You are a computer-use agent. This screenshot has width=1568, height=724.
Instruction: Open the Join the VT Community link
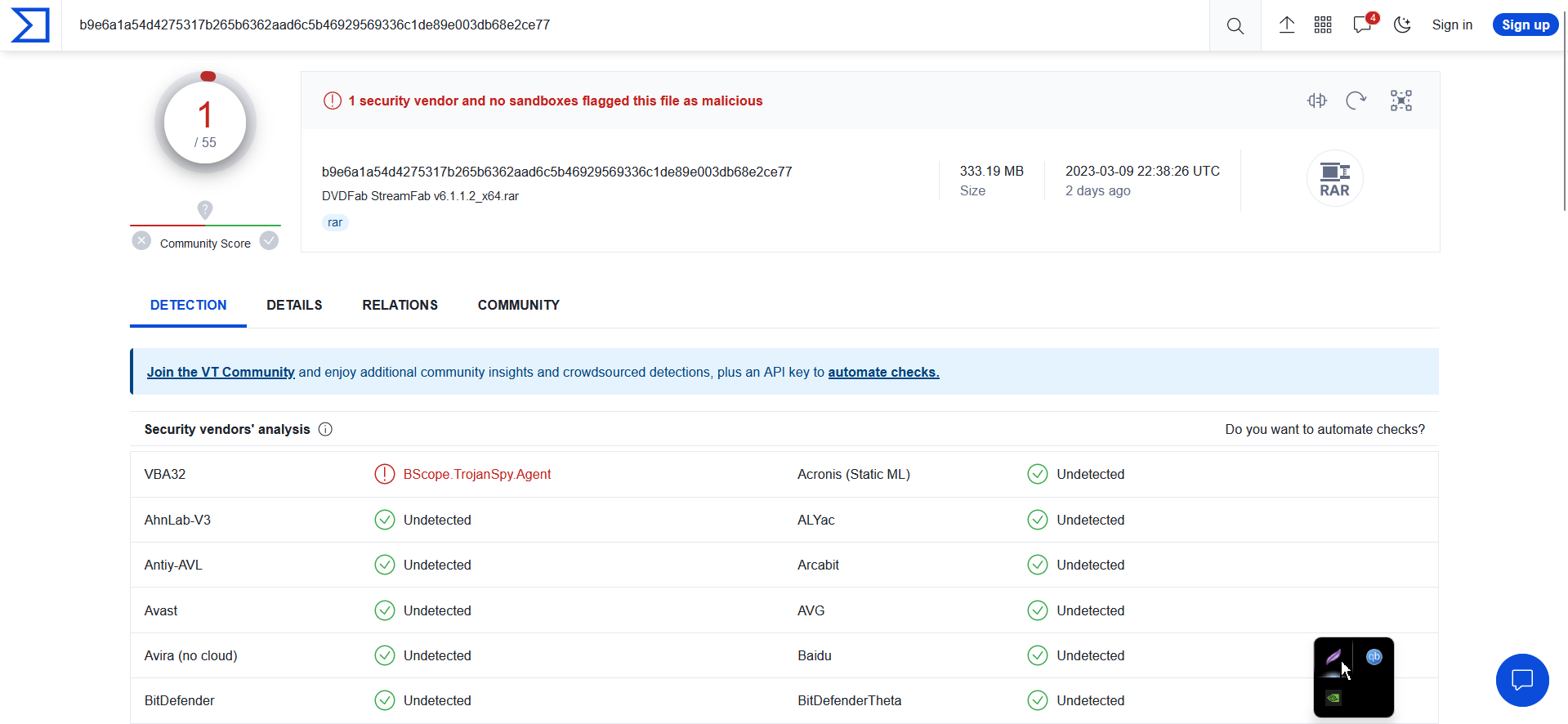point(221,372)
